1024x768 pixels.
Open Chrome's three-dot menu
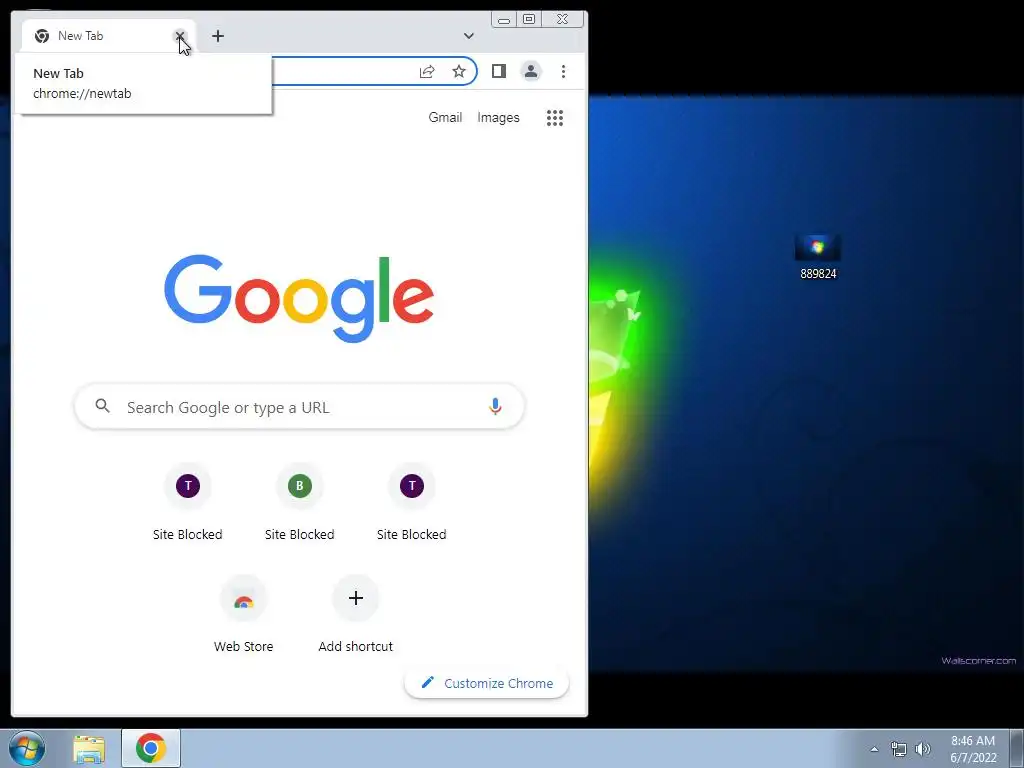click(563, 71)
